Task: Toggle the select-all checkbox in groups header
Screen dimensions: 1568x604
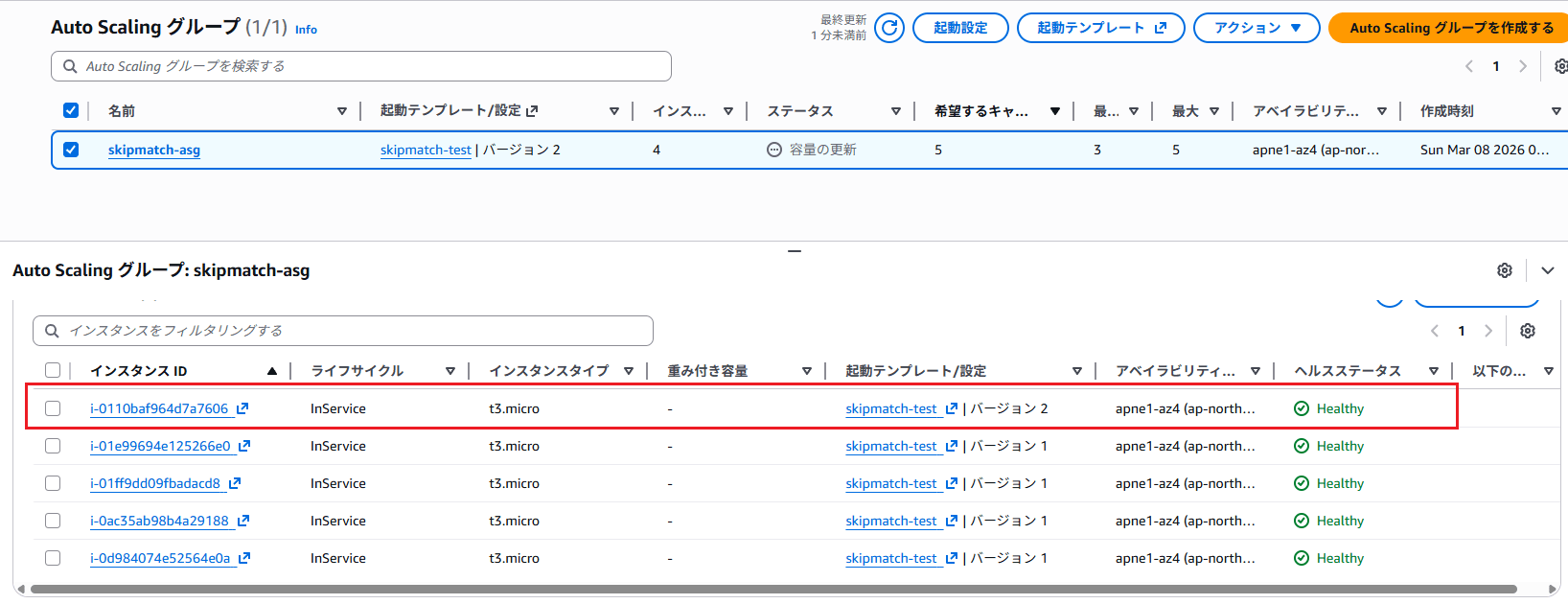Action: pos(71,110)
